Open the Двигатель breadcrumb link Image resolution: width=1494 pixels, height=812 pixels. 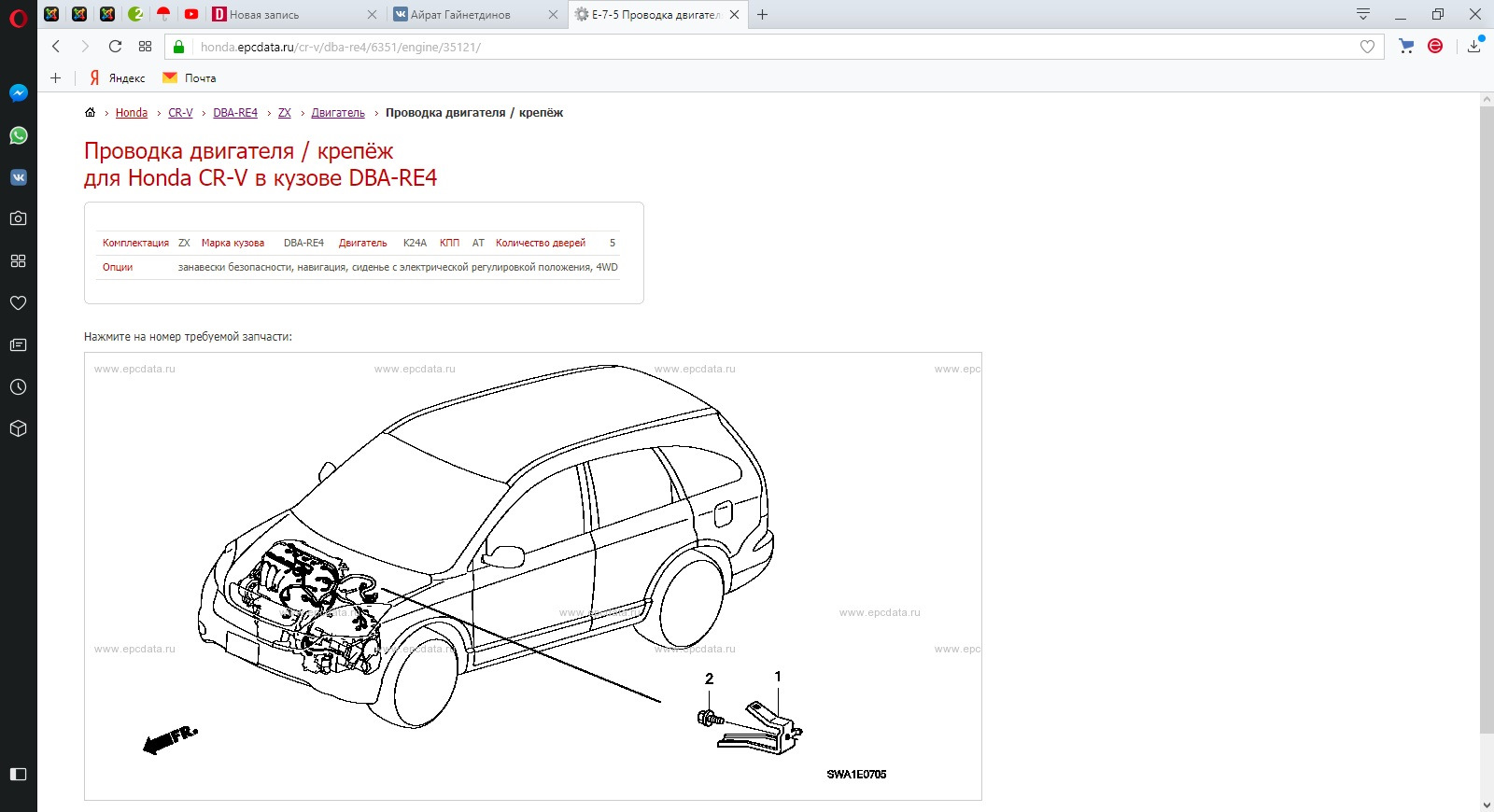tap(338, 113)
